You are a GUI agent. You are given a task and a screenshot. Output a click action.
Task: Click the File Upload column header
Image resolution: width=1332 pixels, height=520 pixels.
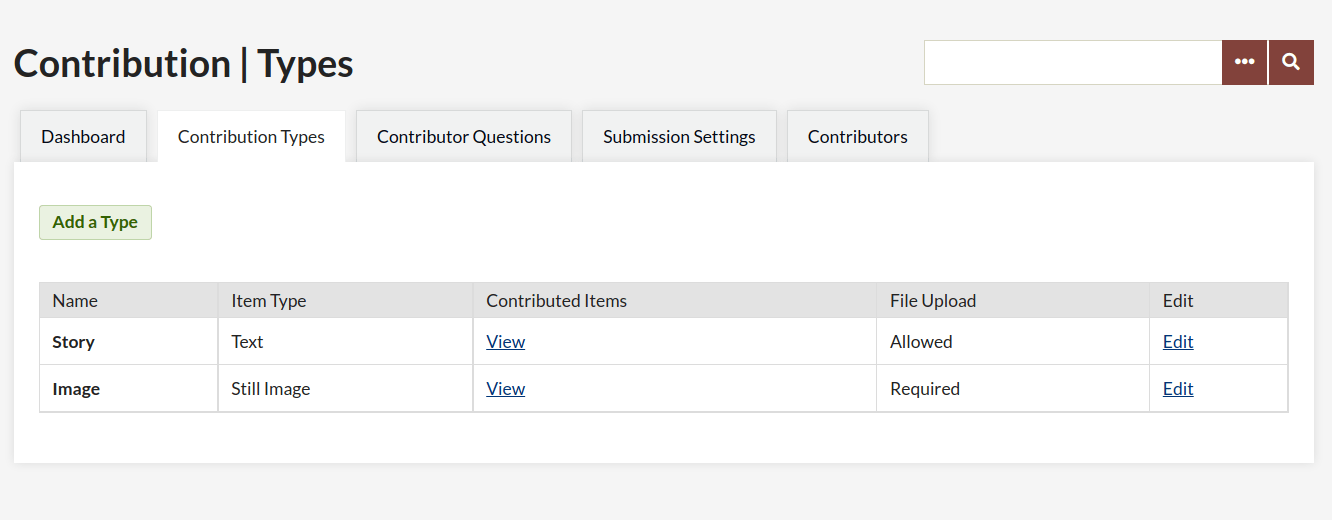[932, 301]
